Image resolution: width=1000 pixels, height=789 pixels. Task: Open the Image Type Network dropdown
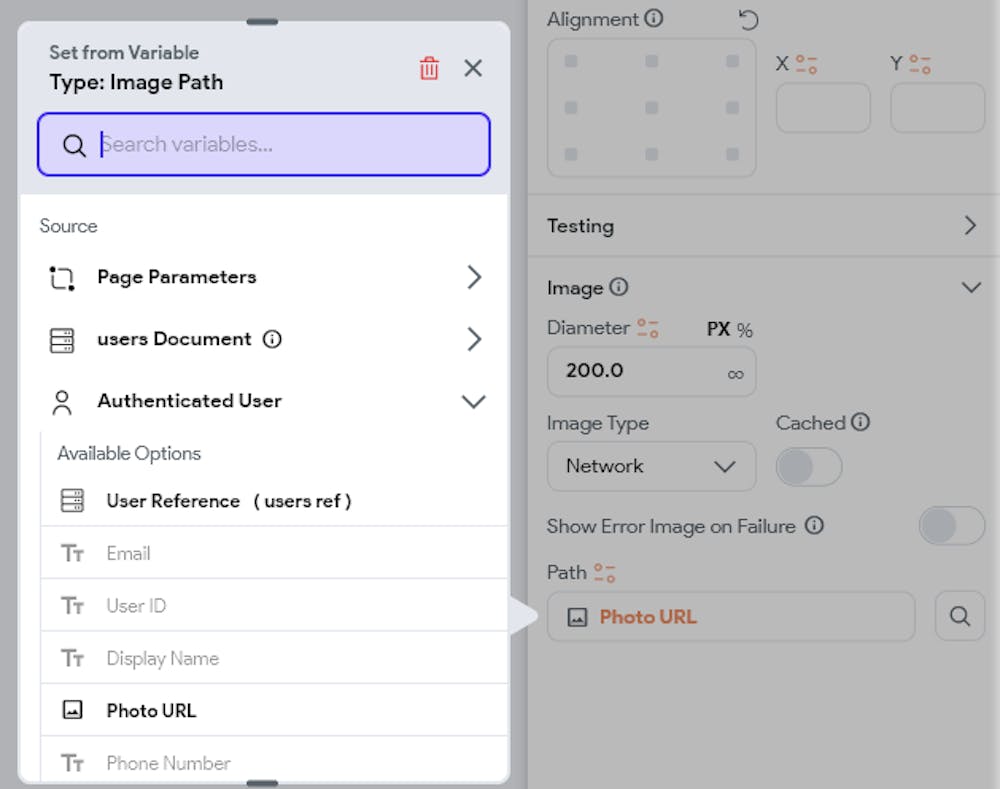click(x=651, y=466)
